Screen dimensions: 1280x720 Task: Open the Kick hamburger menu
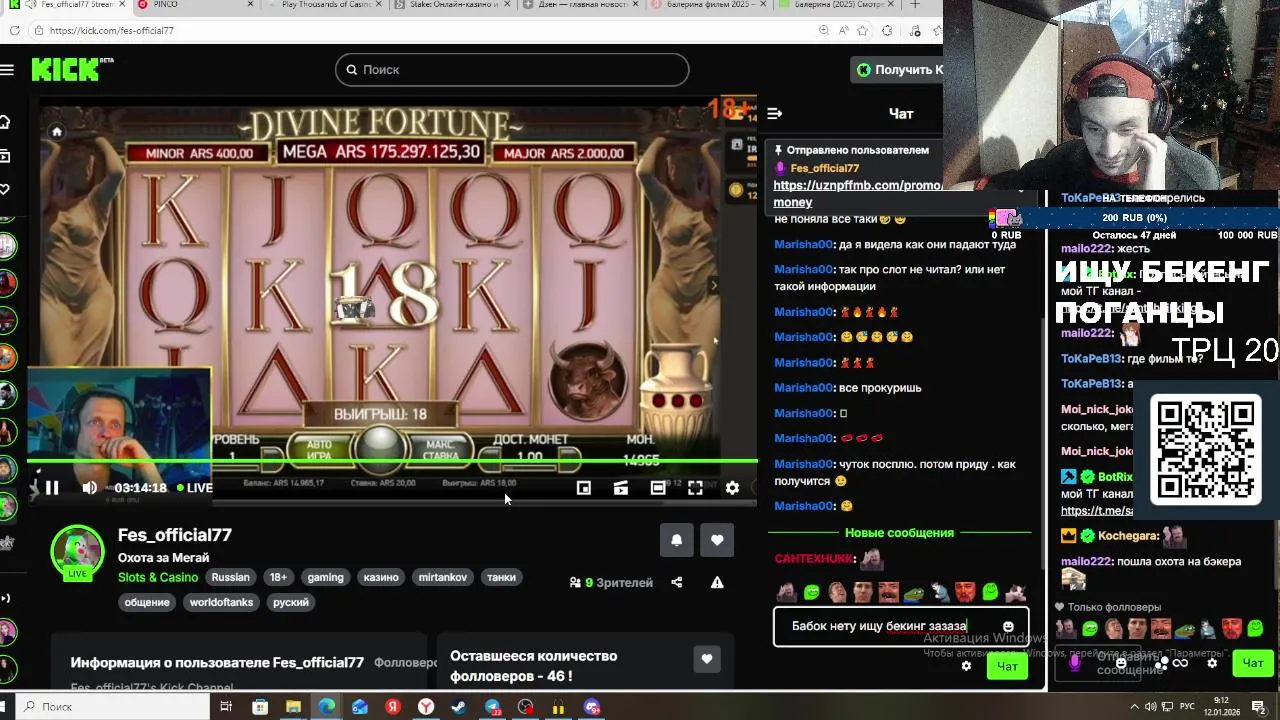(7, 70)
